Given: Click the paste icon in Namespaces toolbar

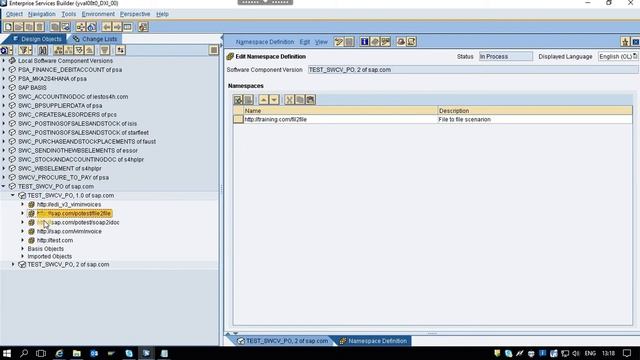Looking at the screenshot, I should [x=311, y=100].
